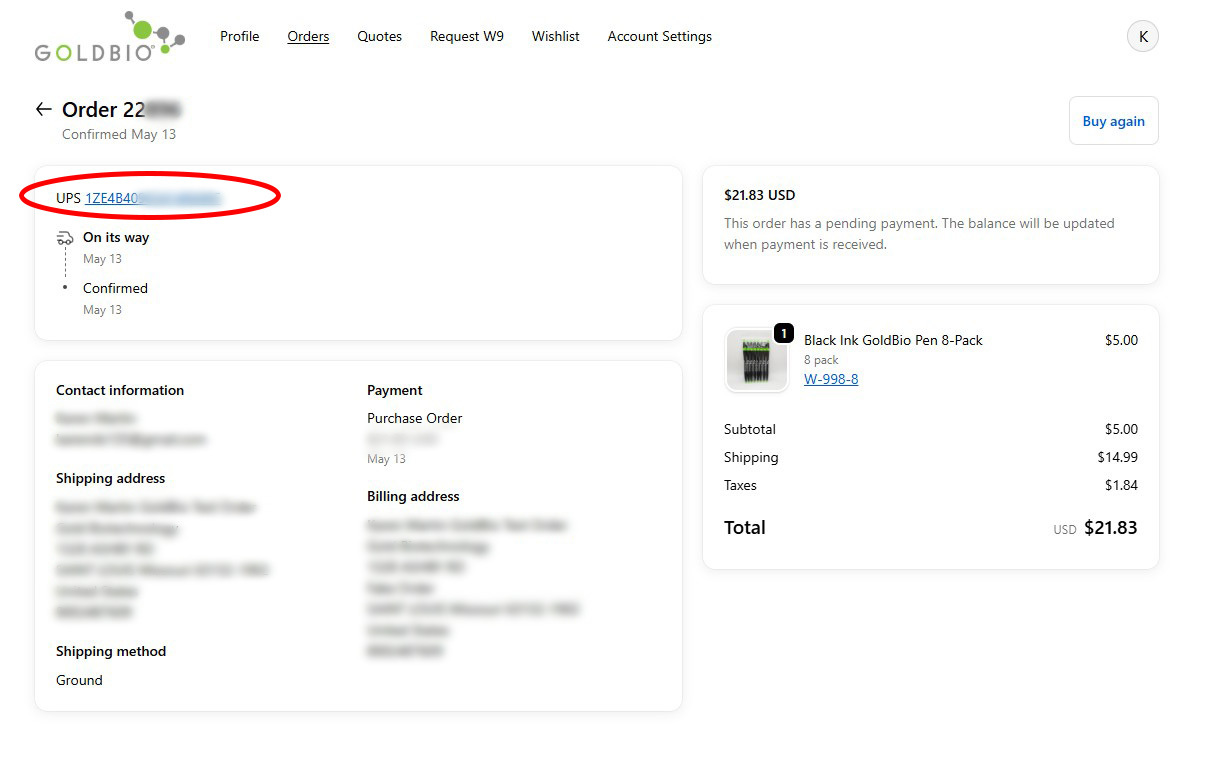Click the Shipping address heading
Viewport: 1206px width, 774px height.
[111, 478]
